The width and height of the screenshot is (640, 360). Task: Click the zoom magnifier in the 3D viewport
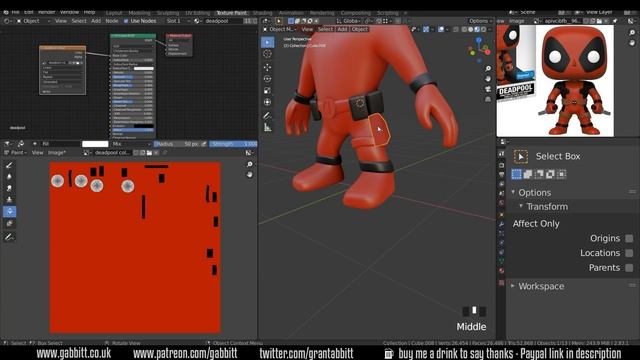coord(488,68)
